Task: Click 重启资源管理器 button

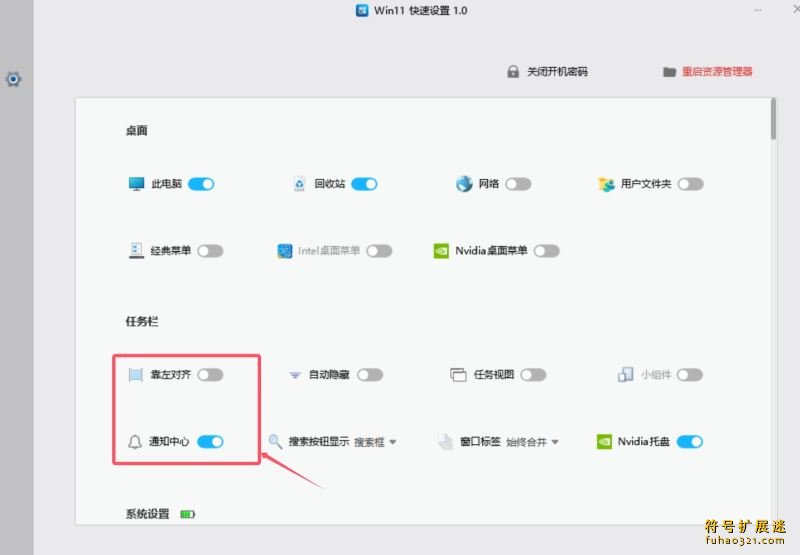Action: 708,72
